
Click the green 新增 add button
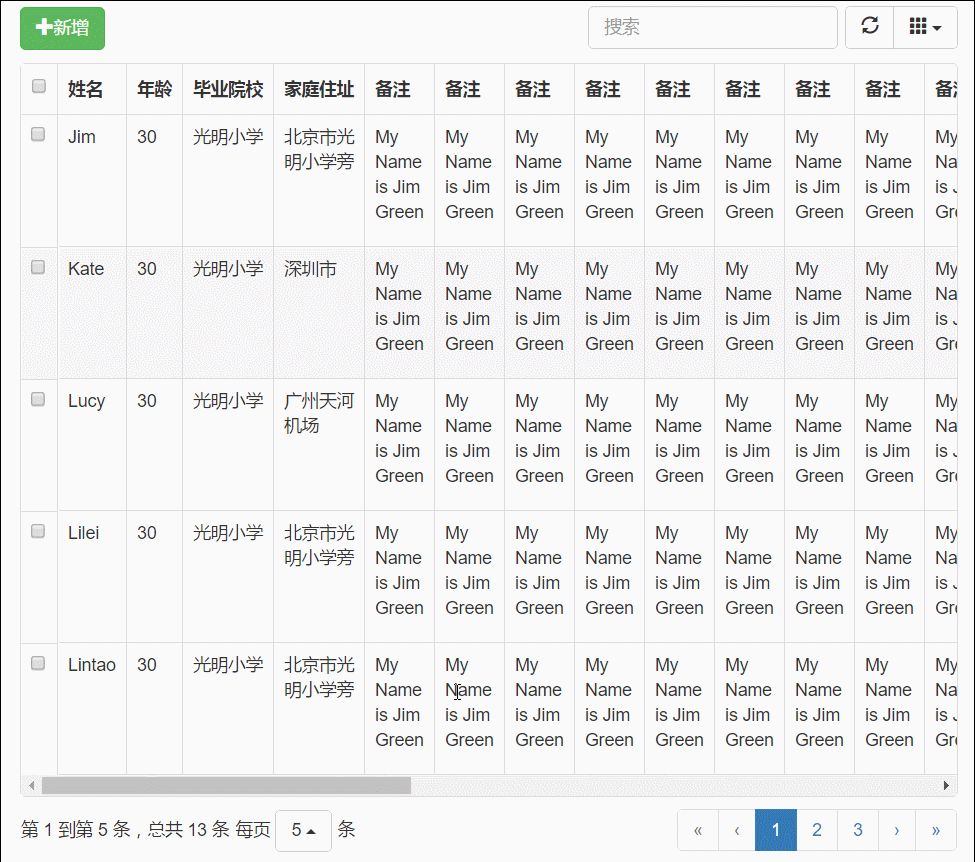pyautogui.click(x=62, y=28)
